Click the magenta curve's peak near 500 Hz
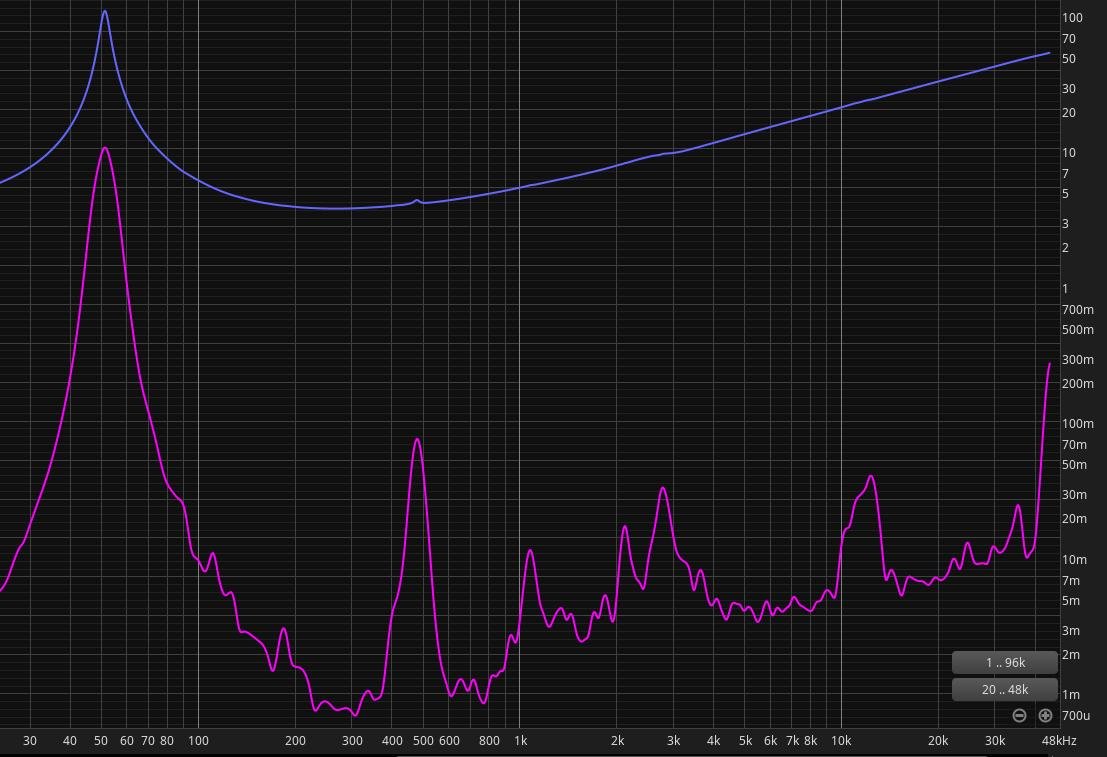1107x757 pixels. pos(417,440)
